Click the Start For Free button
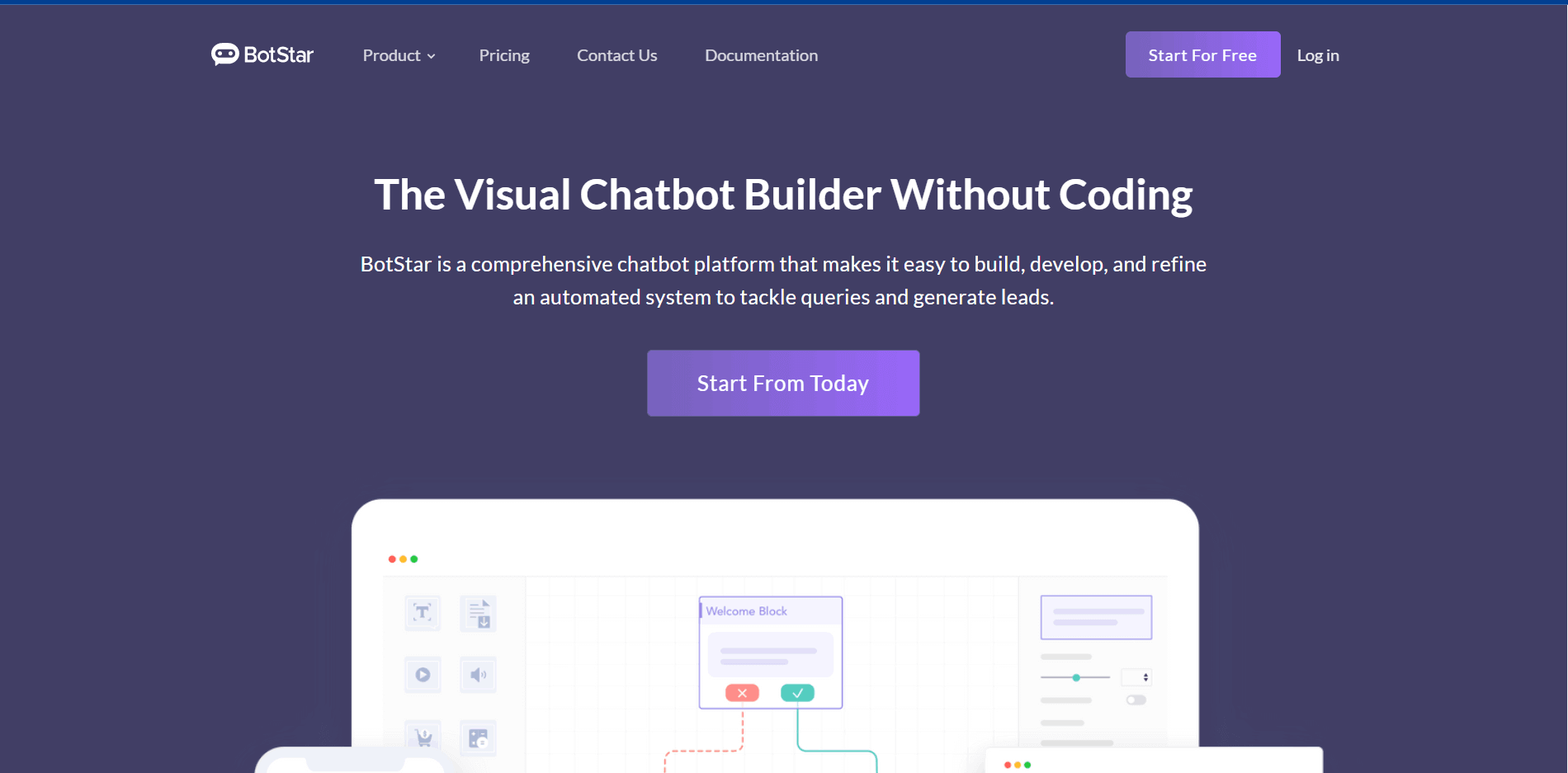This screenshot has height=773, width=1568. [x=1202, y=54]
